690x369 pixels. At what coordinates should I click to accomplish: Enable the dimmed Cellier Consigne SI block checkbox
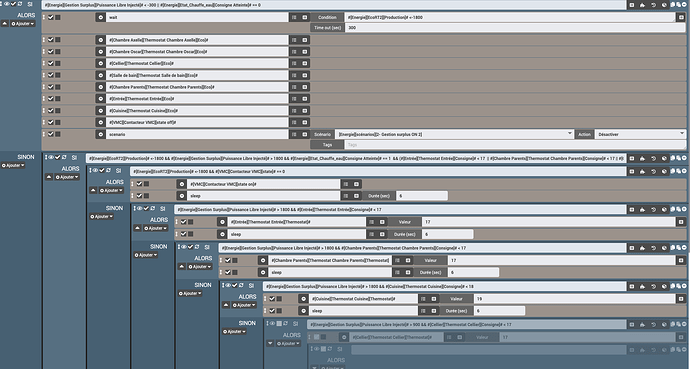tap(279, 324)
